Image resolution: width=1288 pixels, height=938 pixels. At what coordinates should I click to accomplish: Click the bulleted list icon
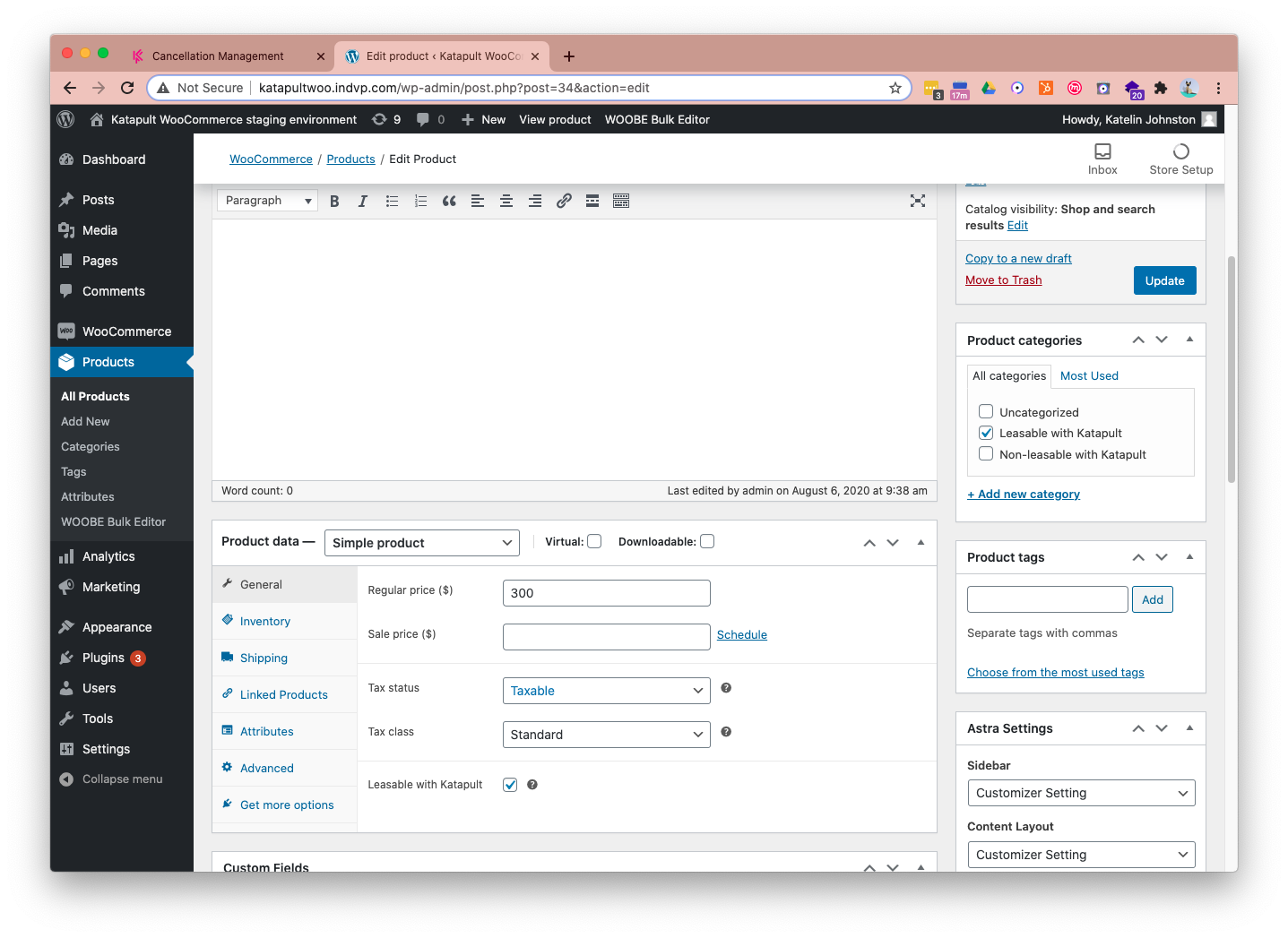pyautogui.click(x=392, y=201)
